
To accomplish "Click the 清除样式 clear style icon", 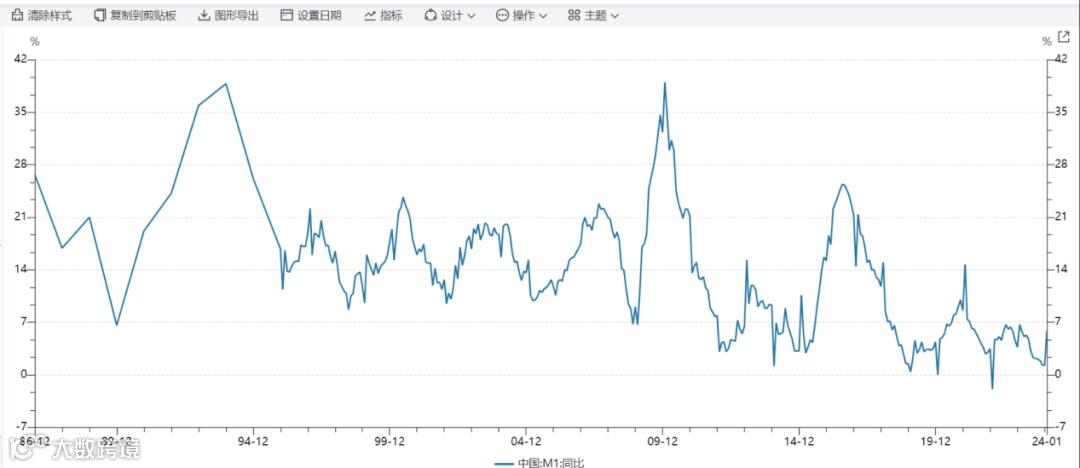I will pyautogui.click(x=17, y=15).
